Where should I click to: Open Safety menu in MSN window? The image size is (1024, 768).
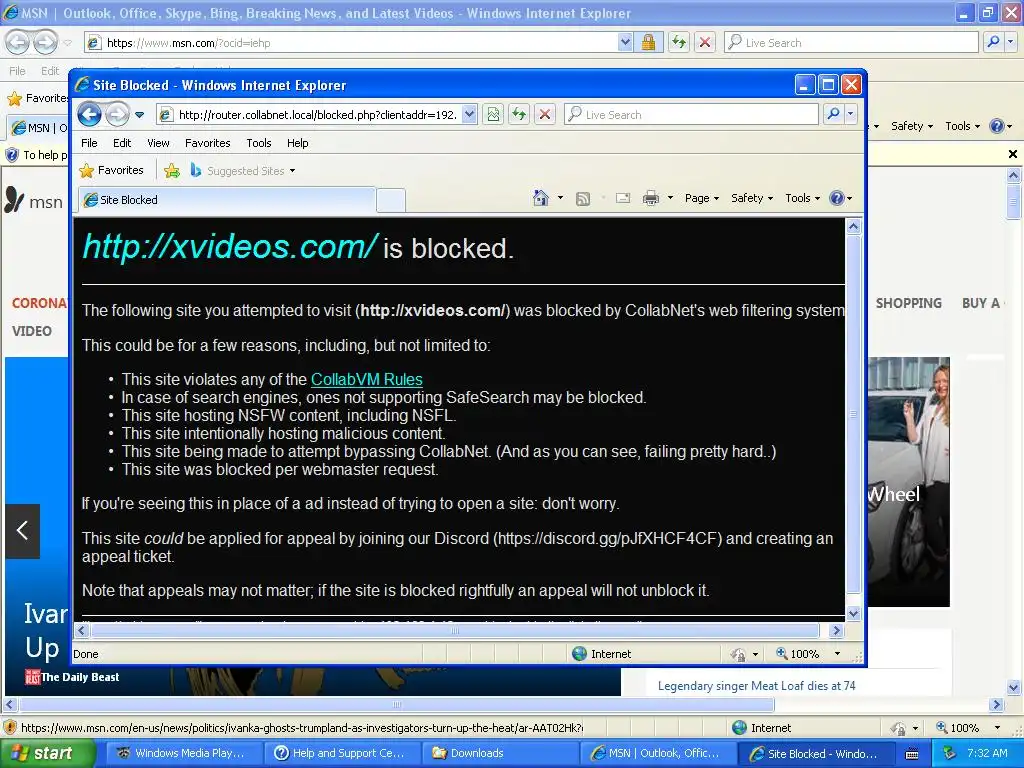click(912, 126)
